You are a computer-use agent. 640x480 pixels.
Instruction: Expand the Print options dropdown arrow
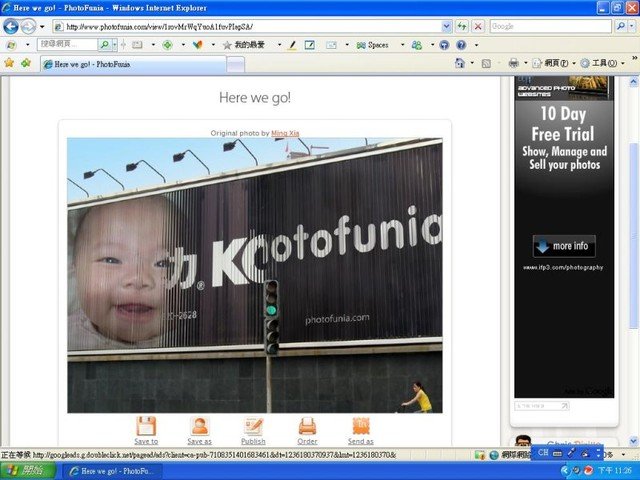click(526, 63)
